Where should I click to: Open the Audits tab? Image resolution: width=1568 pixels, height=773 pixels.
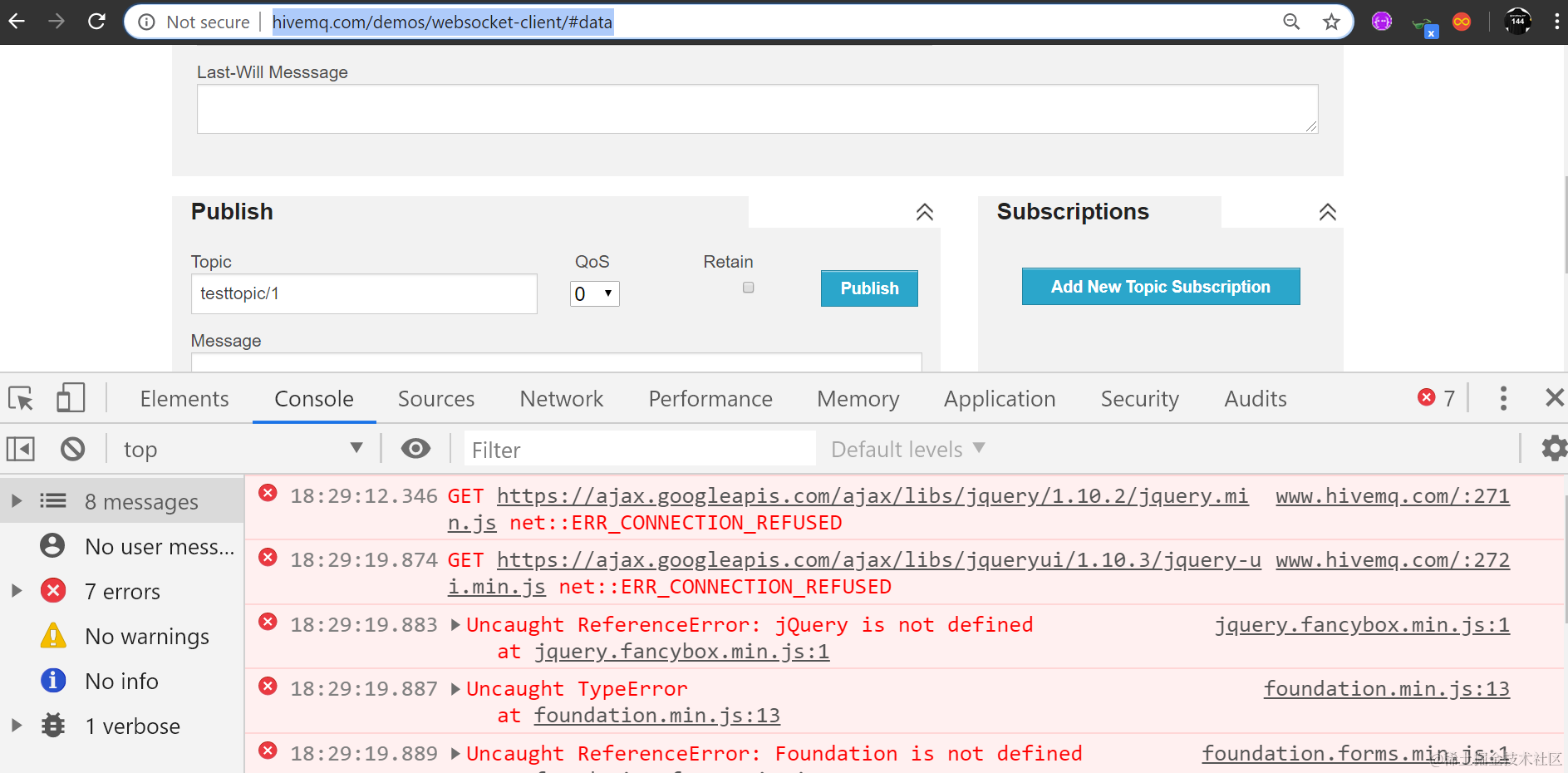click(1256, 399)
